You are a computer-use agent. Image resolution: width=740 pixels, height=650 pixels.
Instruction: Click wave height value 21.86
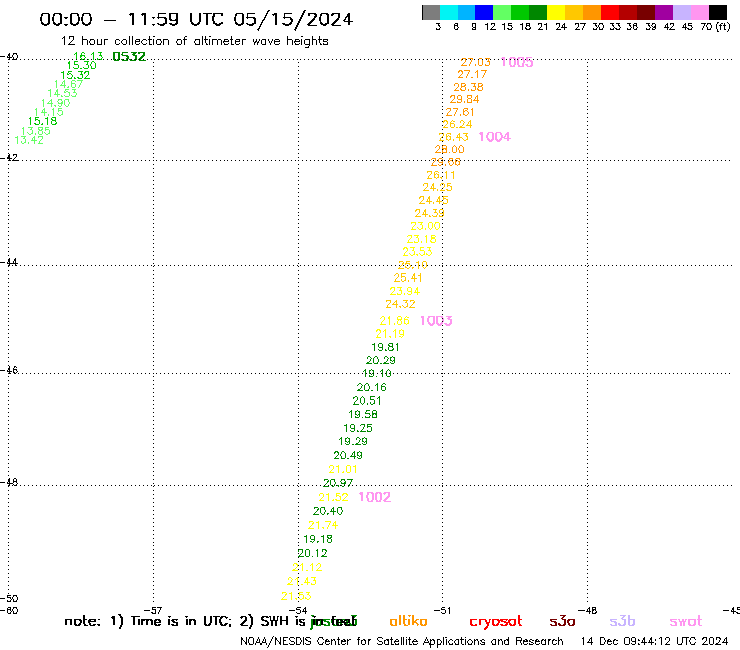[395, 321]
